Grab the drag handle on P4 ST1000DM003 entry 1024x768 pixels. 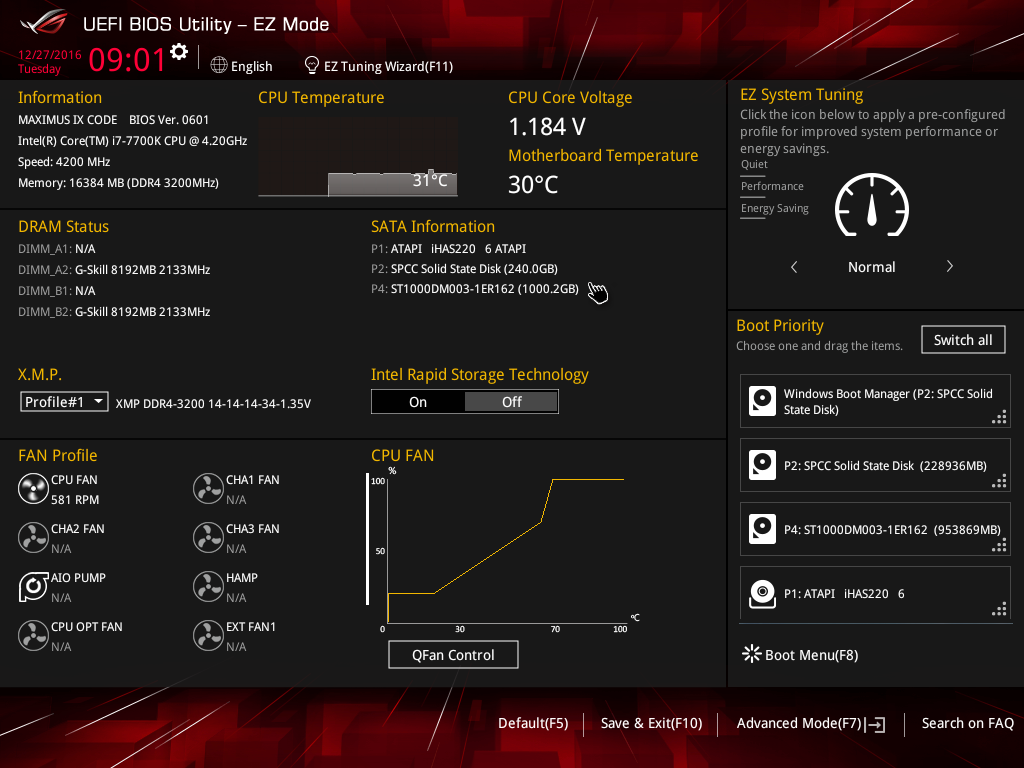click(999, 545)
